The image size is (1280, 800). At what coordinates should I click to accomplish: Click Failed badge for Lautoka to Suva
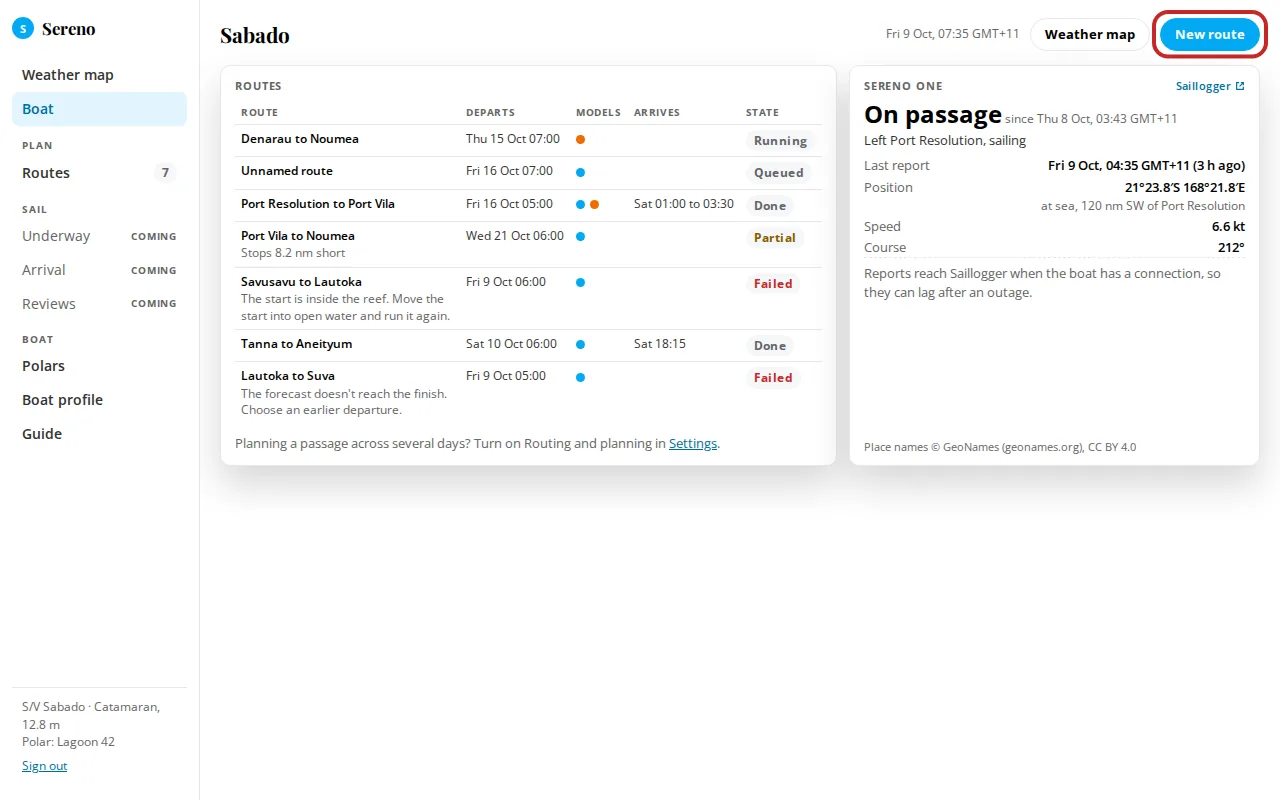click(773, 378)
